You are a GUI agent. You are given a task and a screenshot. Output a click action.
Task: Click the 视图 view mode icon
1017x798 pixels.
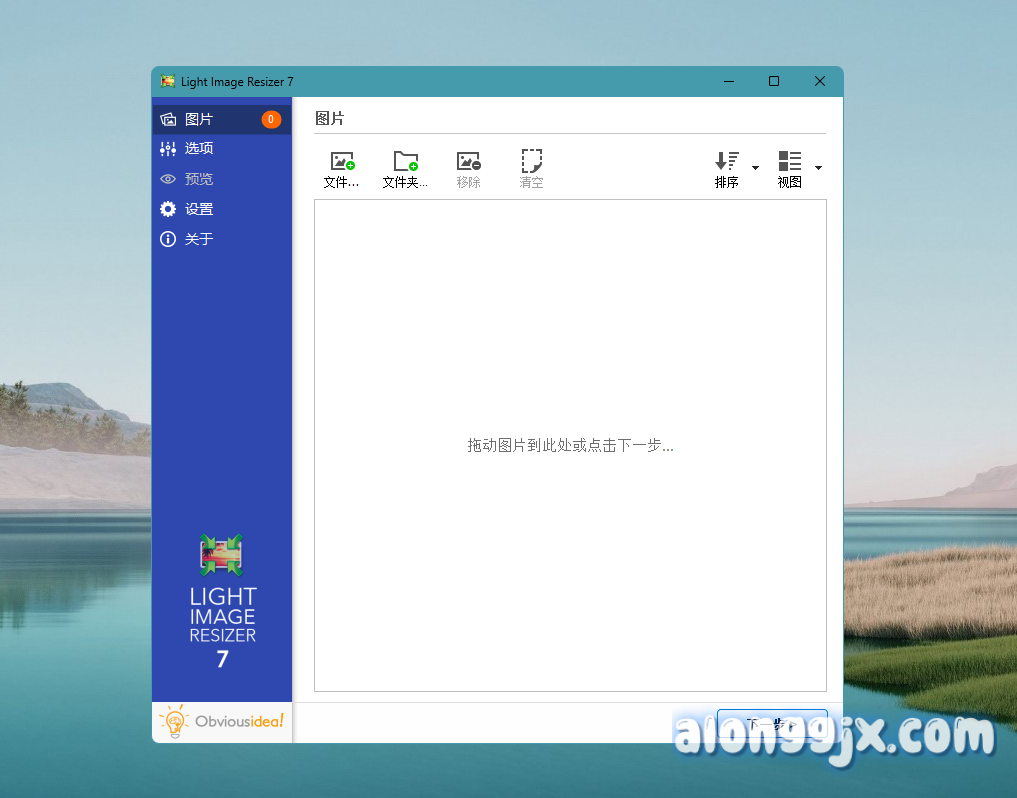[x=790, y=161]
